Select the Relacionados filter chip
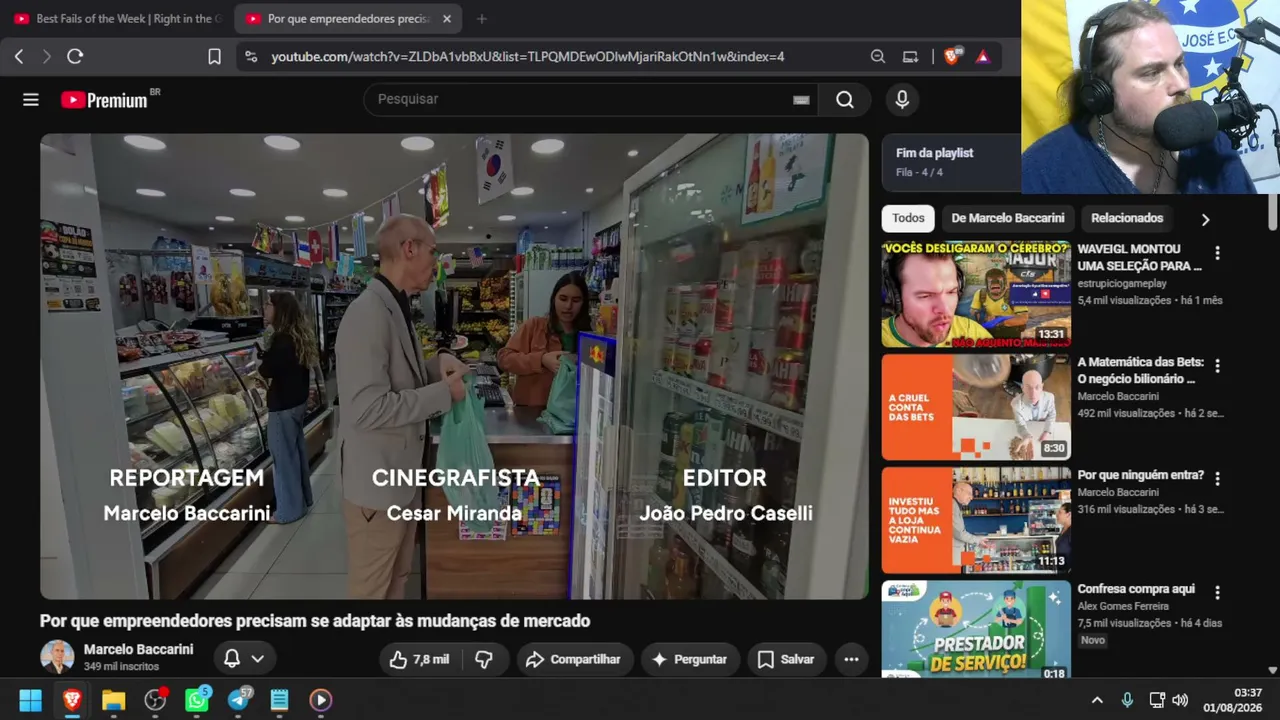 point(1127,218)
